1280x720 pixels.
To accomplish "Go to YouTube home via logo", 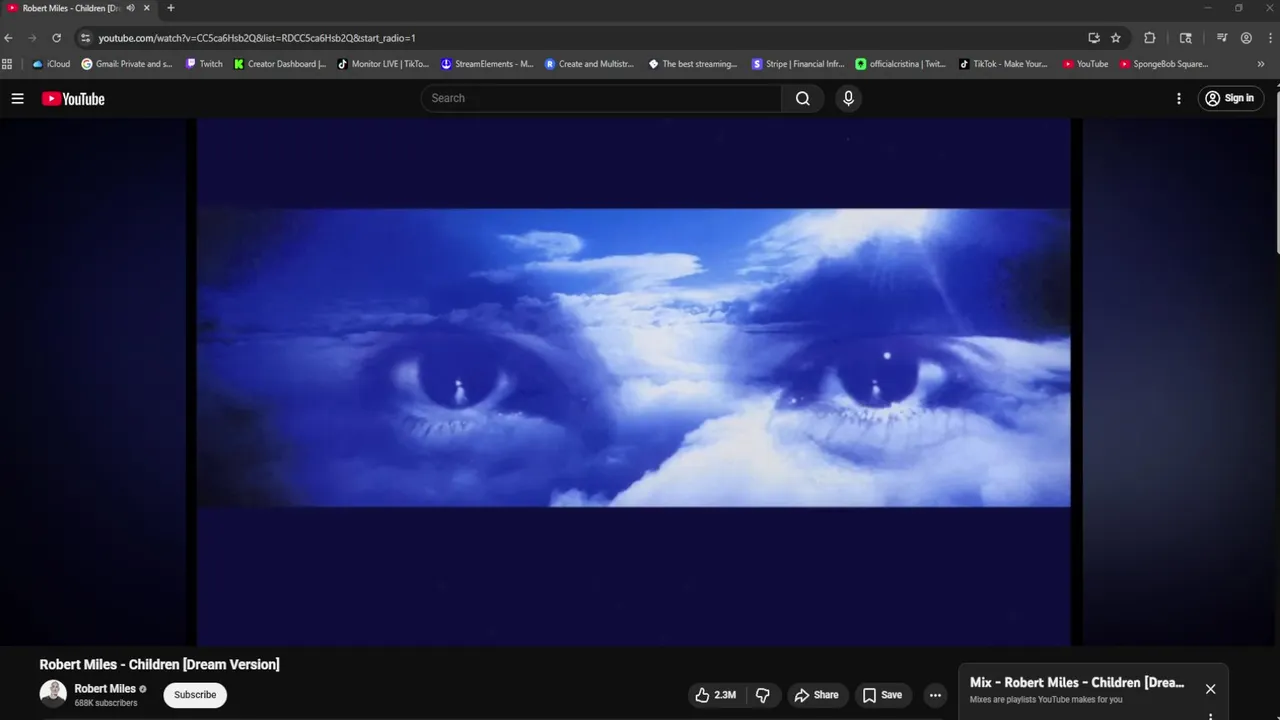I will click(x=73, y=98).
